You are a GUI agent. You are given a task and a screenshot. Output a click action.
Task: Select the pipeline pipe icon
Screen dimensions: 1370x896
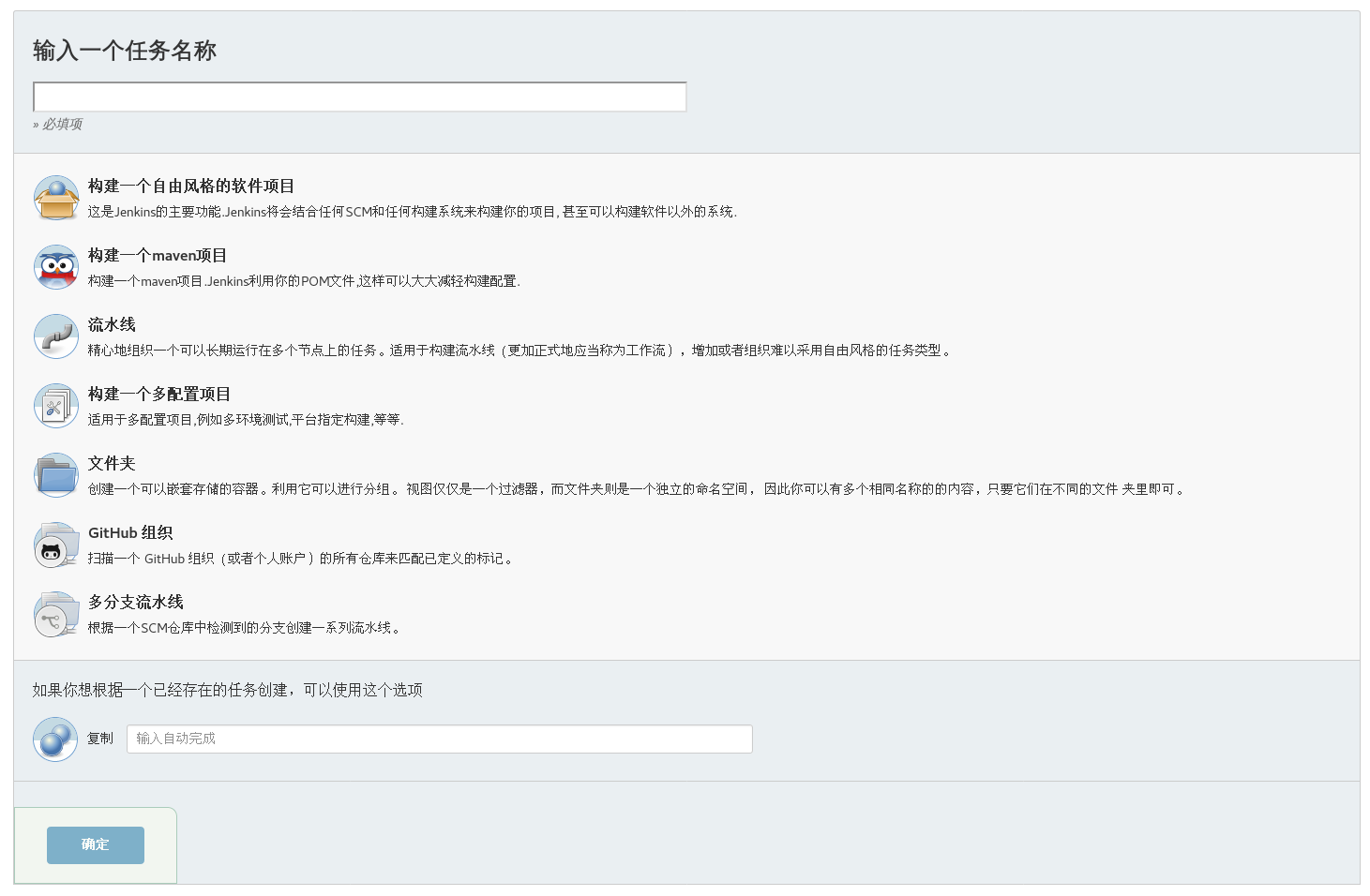point(56,336)
